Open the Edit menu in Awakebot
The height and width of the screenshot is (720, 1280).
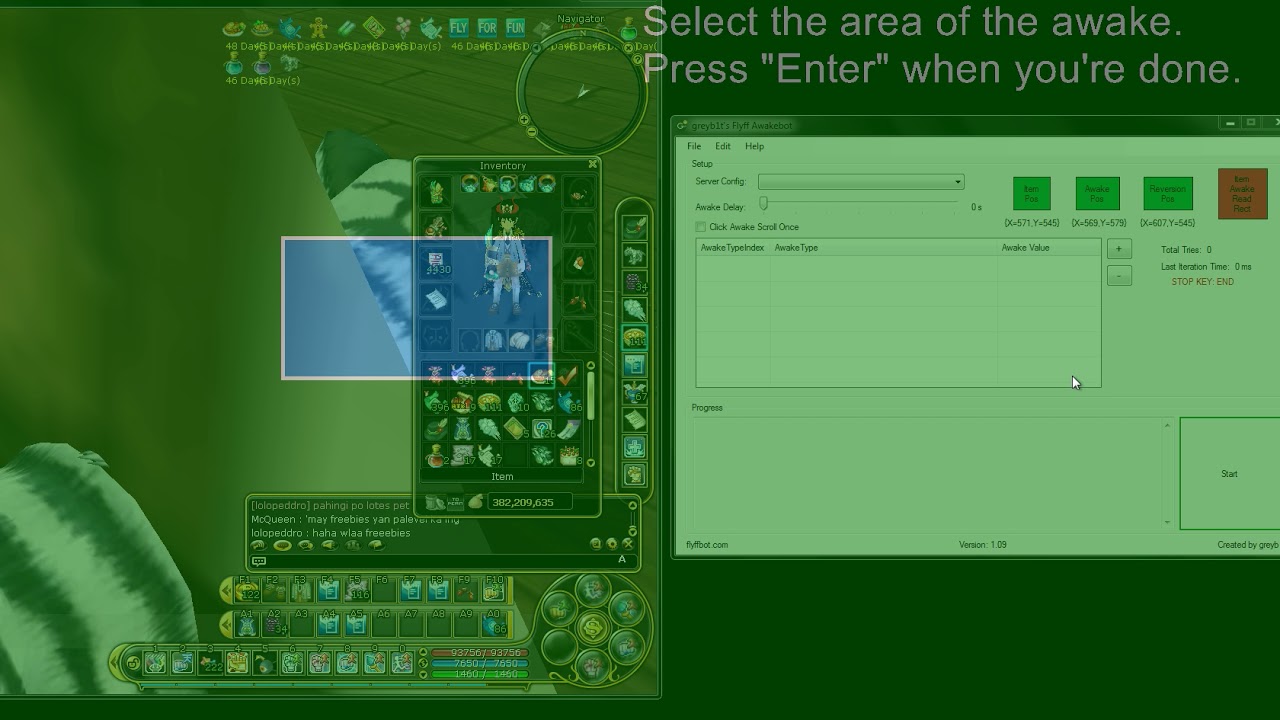point(722,146)
